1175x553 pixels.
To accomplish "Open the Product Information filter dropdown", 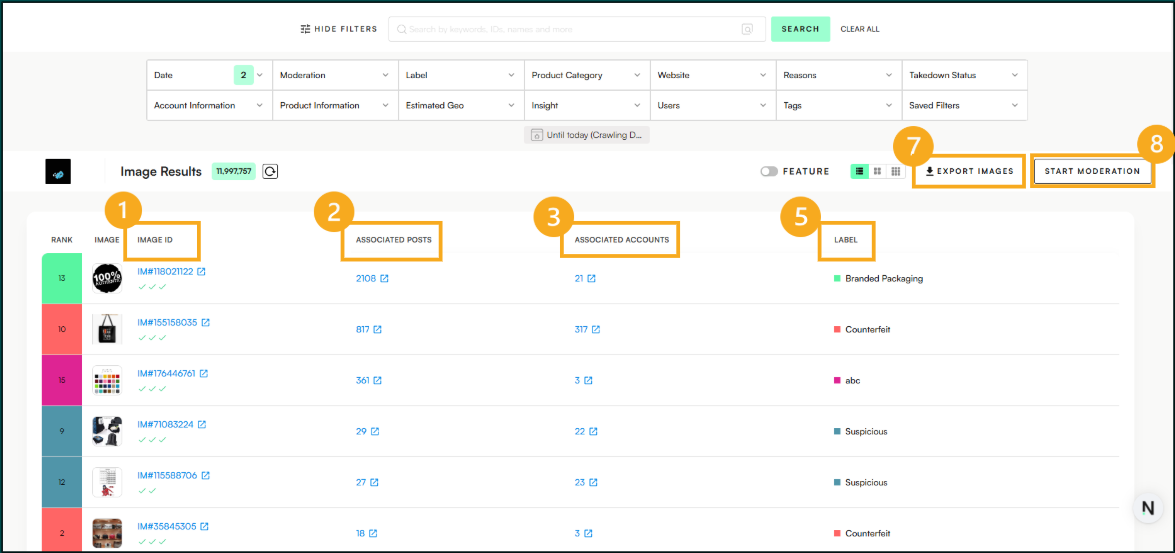I will pyautogui.click(x=335, y=106).
